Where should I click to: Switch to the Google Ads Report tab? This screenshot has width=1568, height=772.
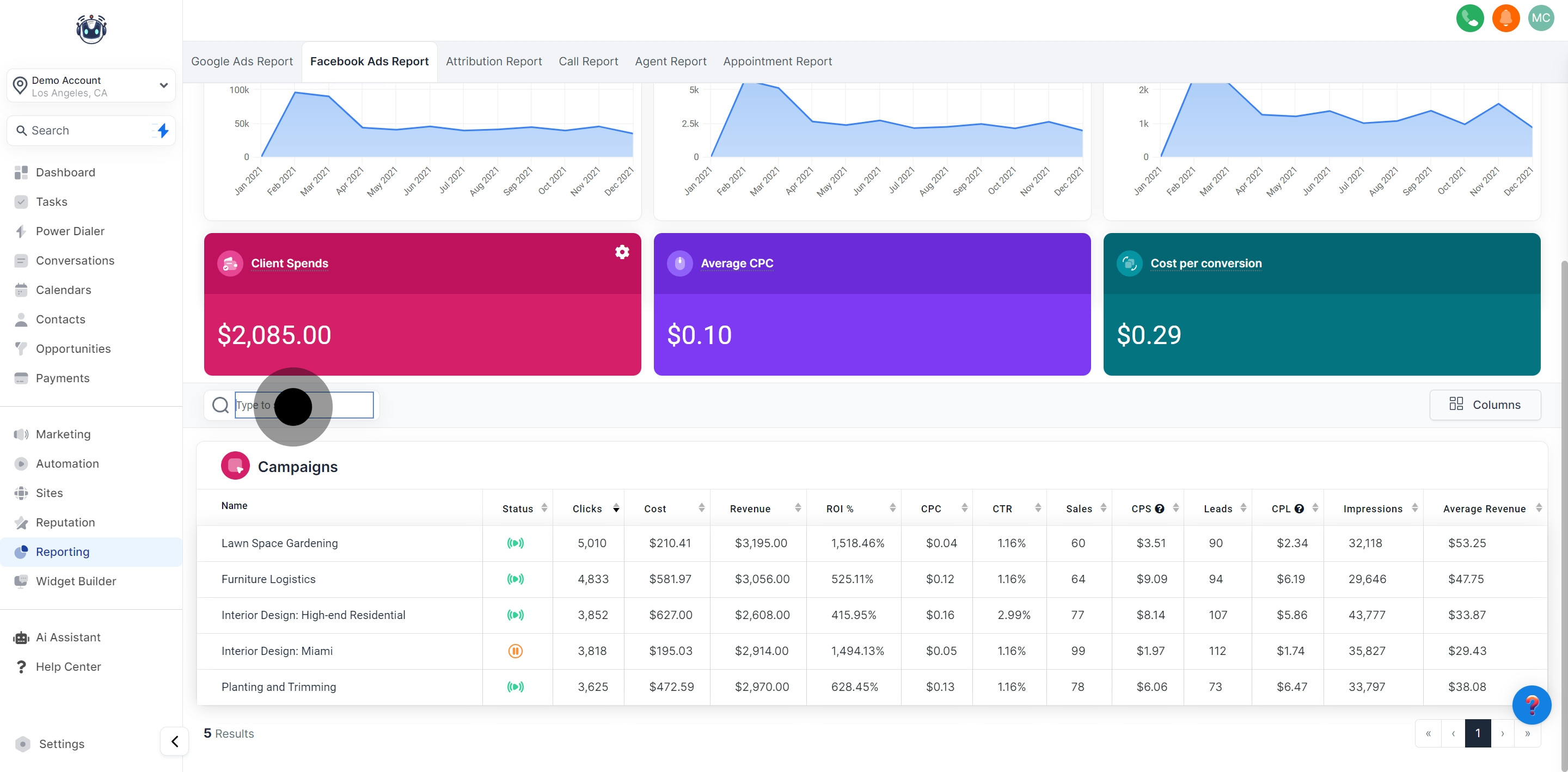(x=242, y=62)
